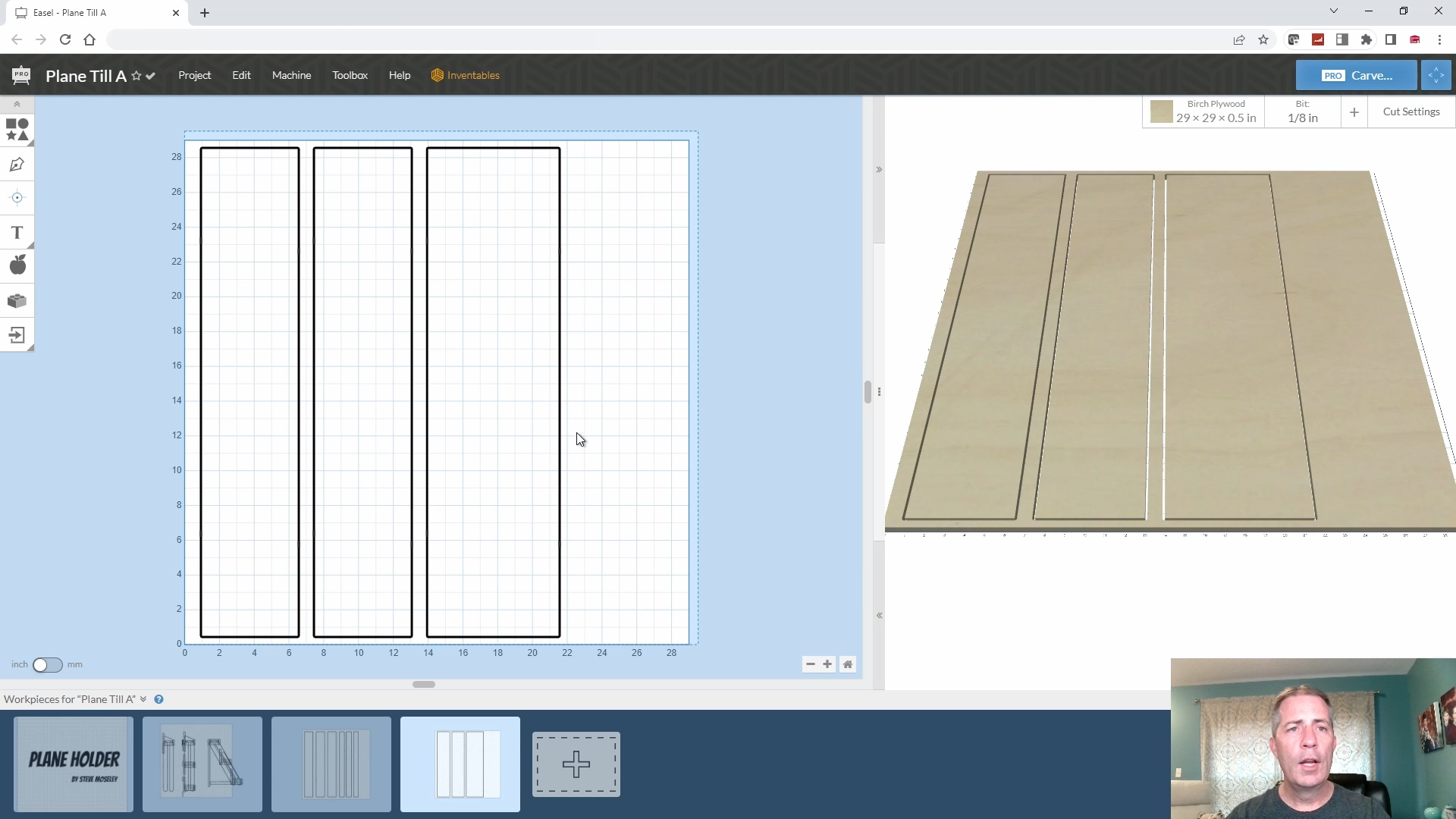Open the Machine menu
Viewport: 1456px width, 819px height.
point(291,75)
